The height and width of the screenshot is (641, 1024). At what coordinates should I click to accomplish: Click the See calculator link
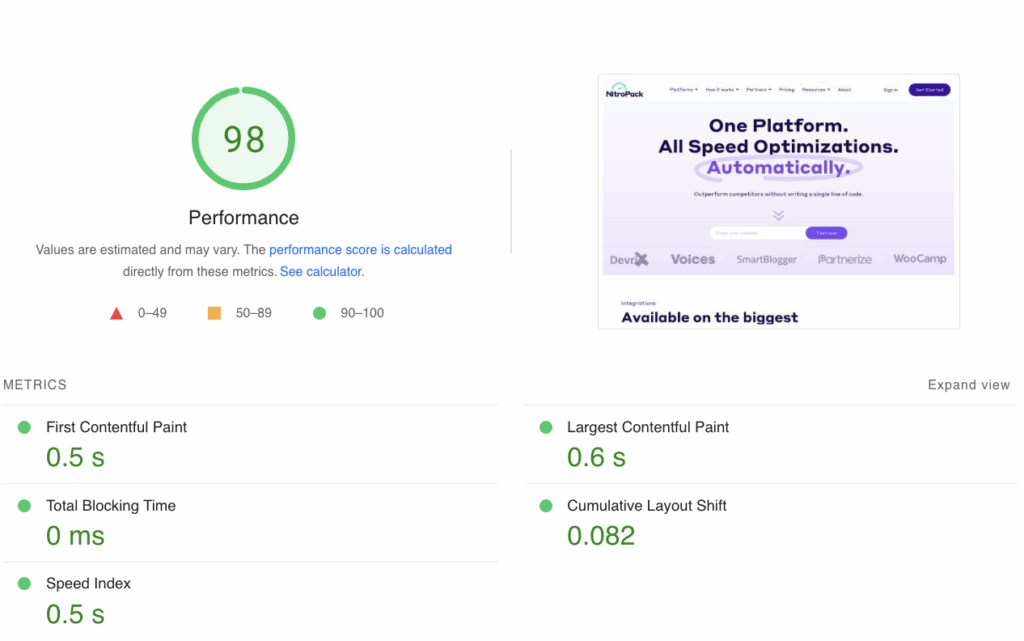coord(320,271)
